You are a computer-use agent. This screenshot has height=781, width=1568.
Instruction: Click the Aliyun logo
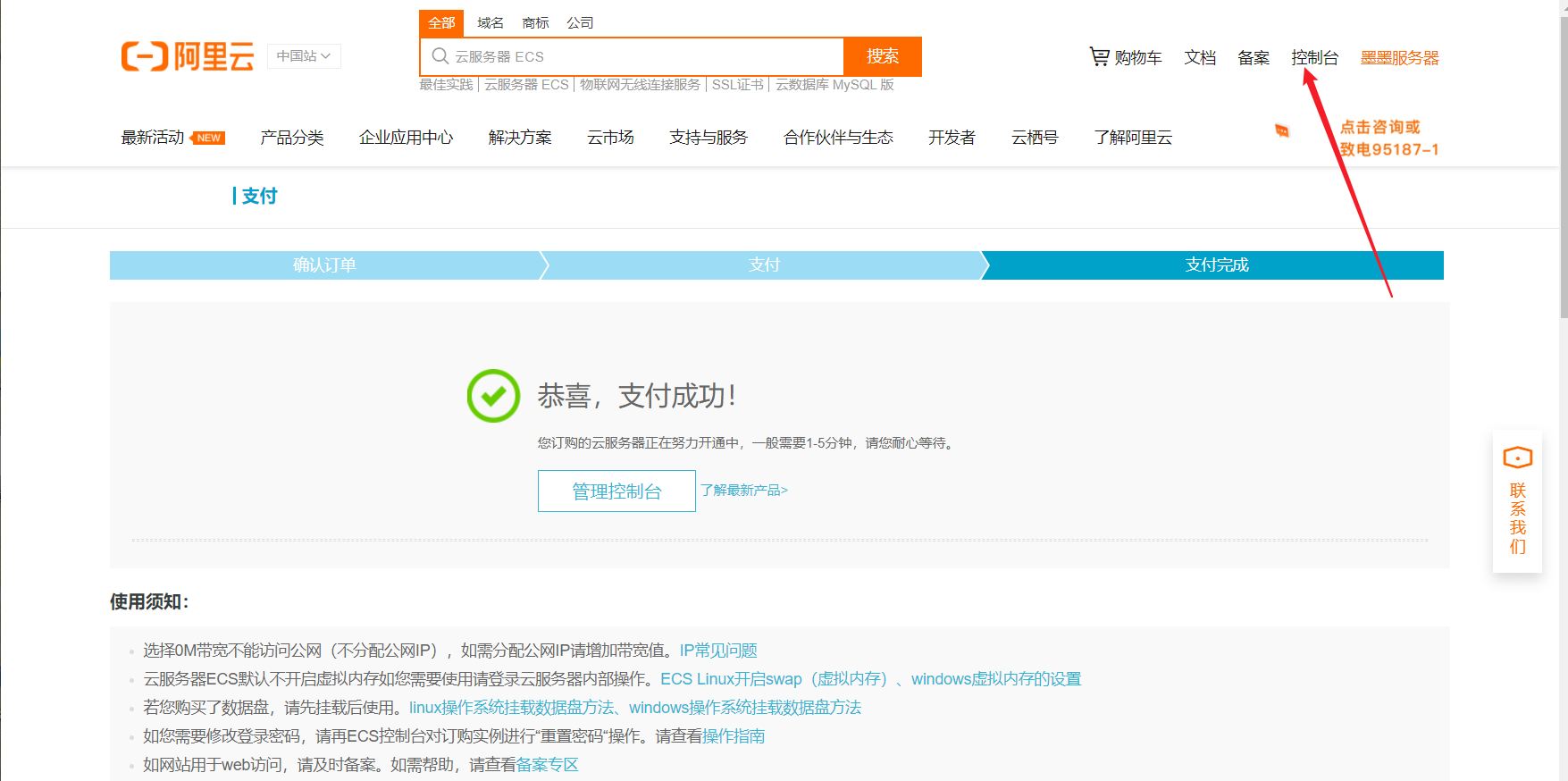(188, 56)
